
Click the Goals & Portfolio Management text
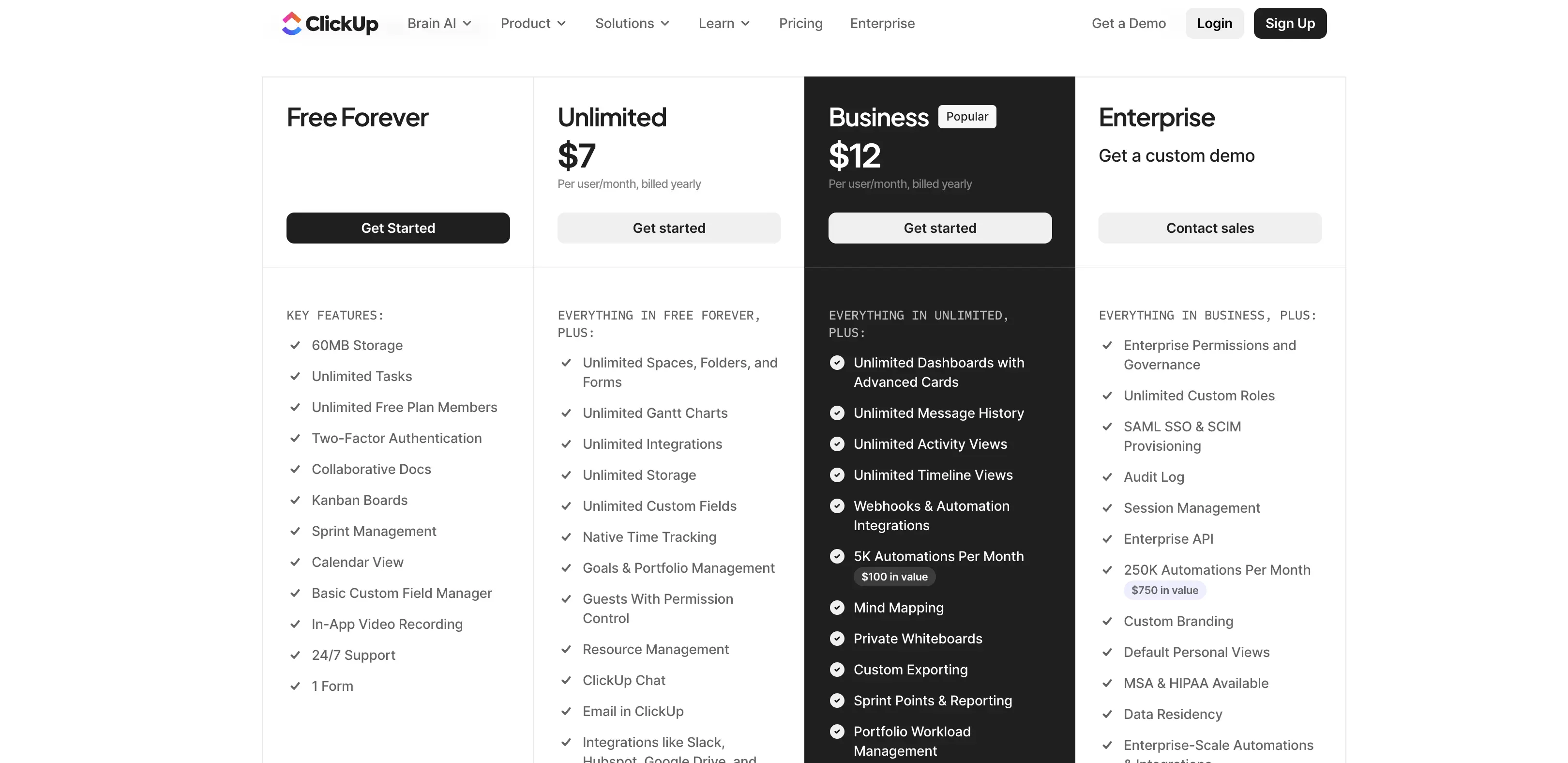tap(678, 568)
